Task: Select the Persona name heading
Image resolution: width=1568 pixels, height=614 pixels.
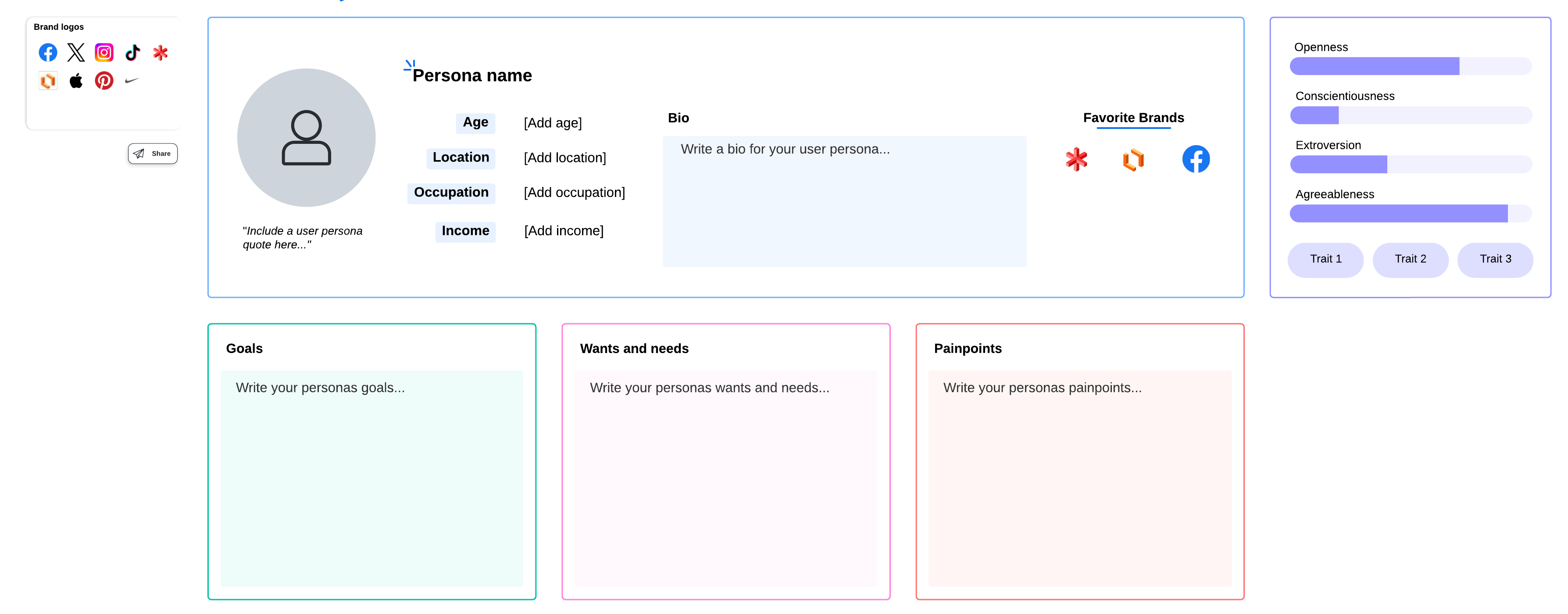Action: (x=472, y=75)
